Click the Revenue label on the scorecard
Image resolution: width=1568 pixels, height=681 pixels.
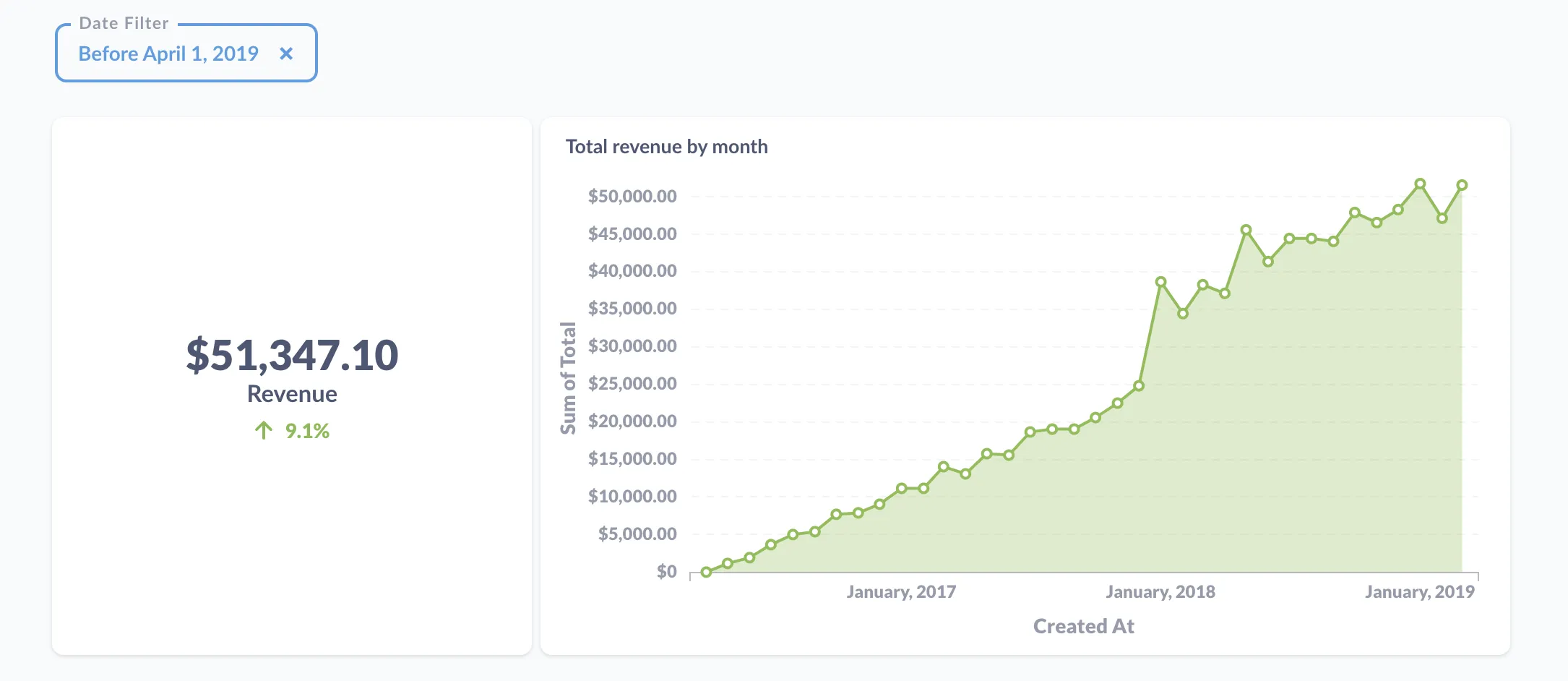pyautogui.click(x=292, y=394)
